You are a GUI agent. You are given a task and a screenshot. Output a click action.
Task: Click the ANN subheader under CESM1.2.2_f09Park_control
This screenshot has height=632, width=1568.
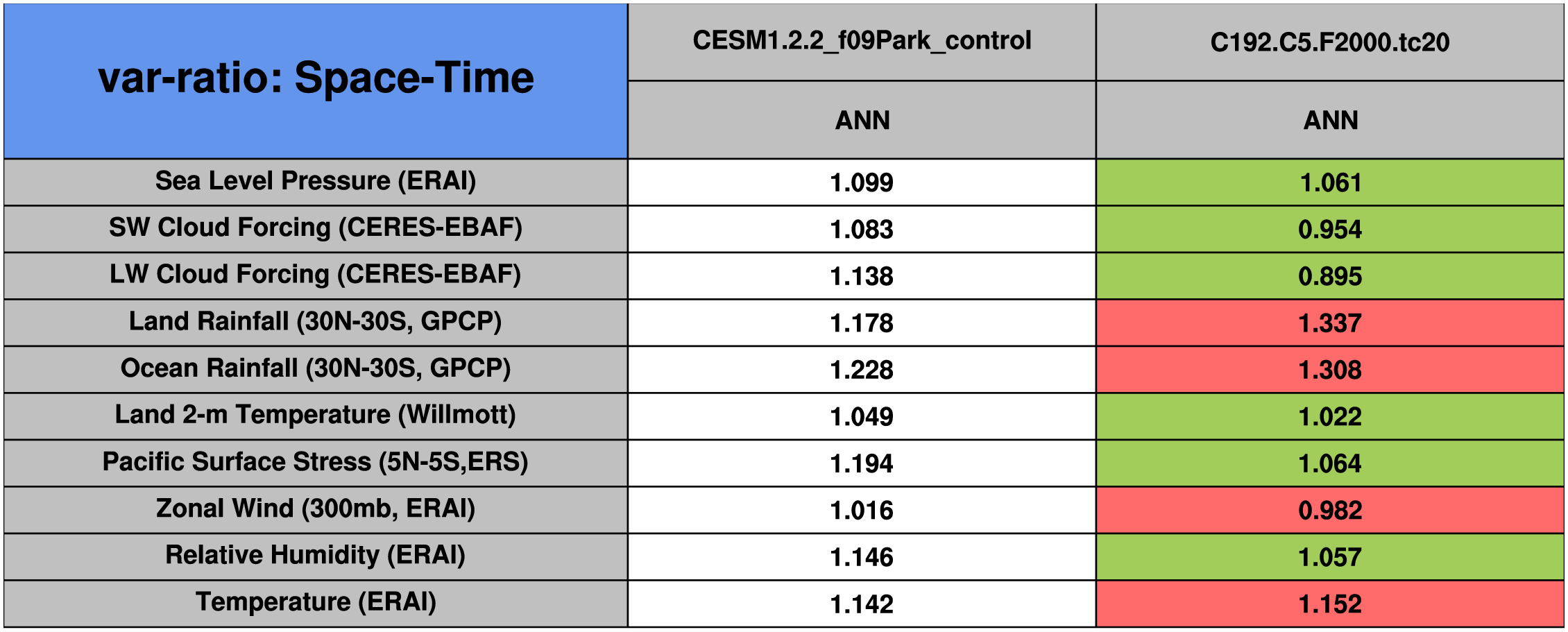pos(862,120)
